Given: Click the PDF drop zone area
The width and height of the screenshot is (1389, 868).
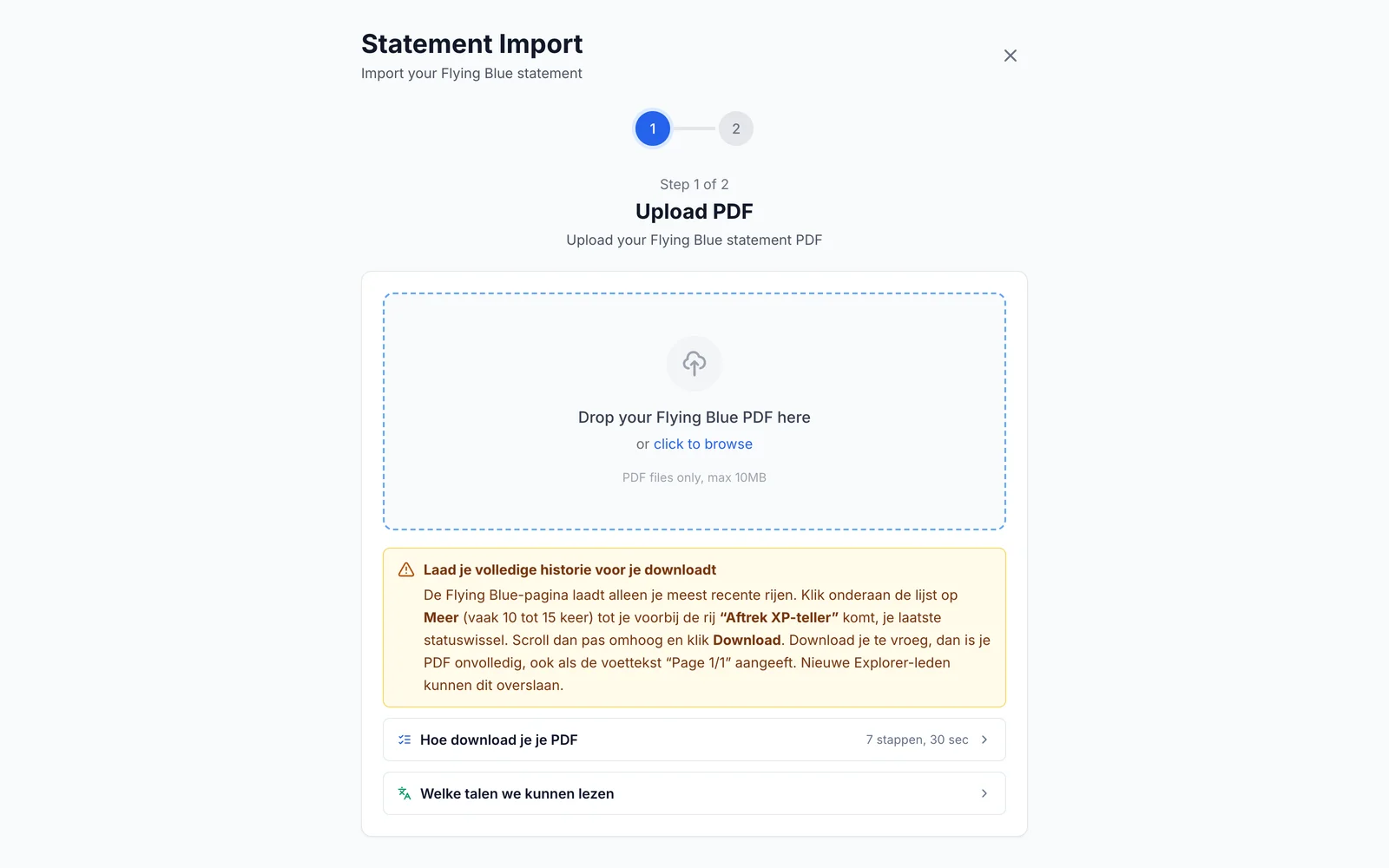Looking at the screenshot, I should click(694, 411).
